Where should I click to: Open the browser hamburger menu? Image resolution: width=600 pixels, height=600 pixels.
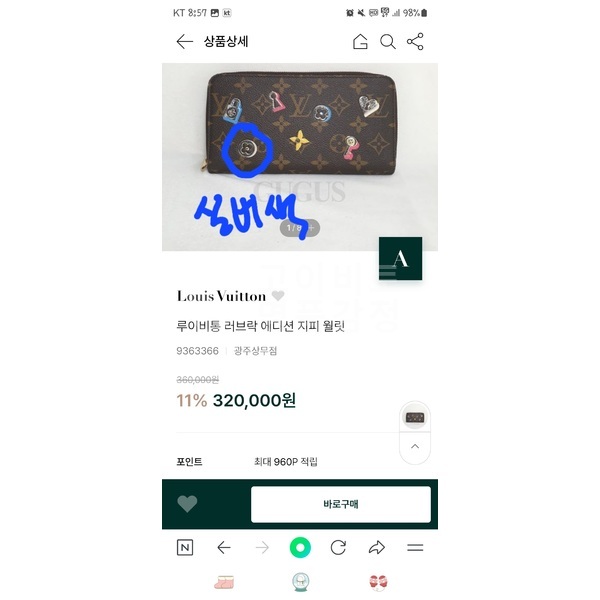[x=415, y=548]
